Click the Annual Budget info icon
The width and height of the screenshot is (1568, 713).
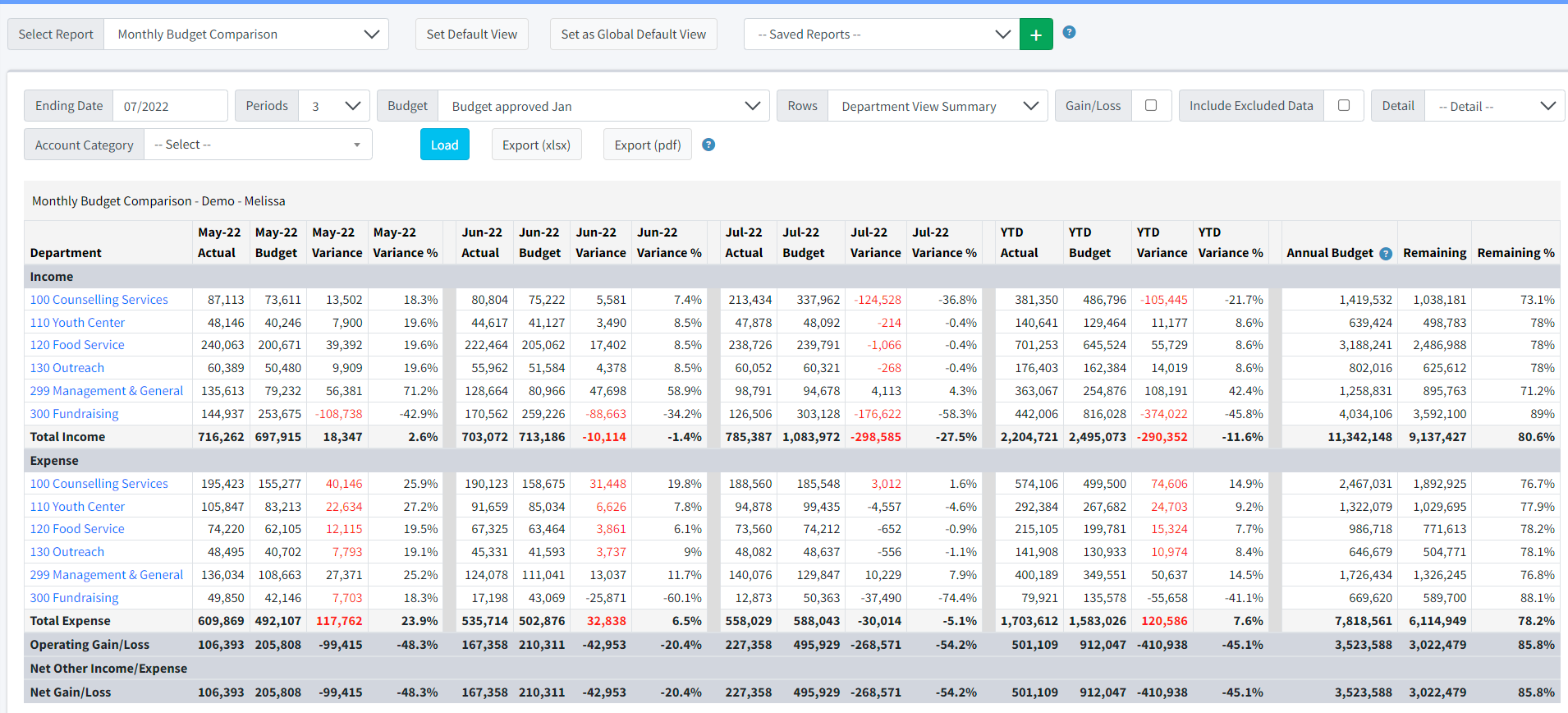point(1386,254)
